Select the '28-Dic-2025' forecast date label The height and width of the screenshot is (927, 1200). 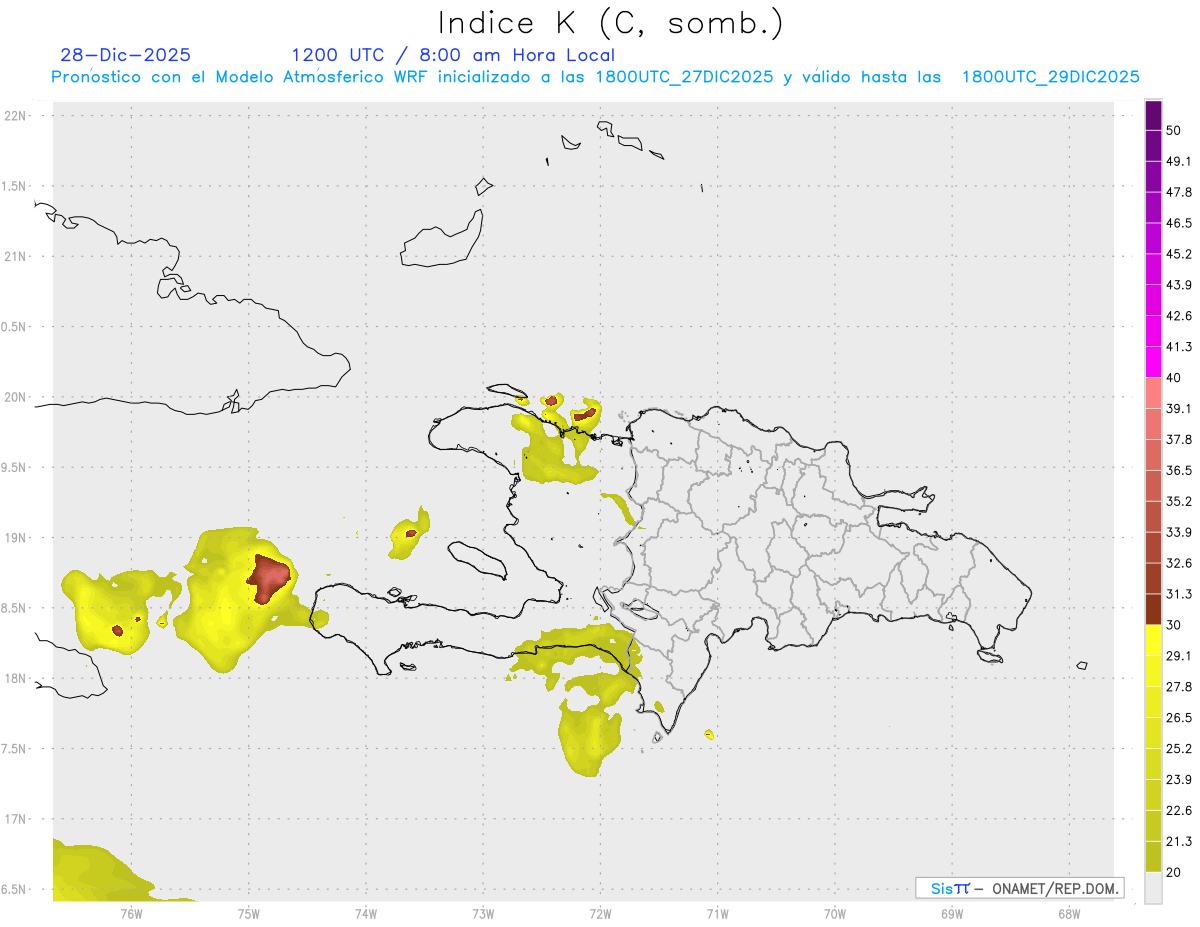tap(126, 55)
